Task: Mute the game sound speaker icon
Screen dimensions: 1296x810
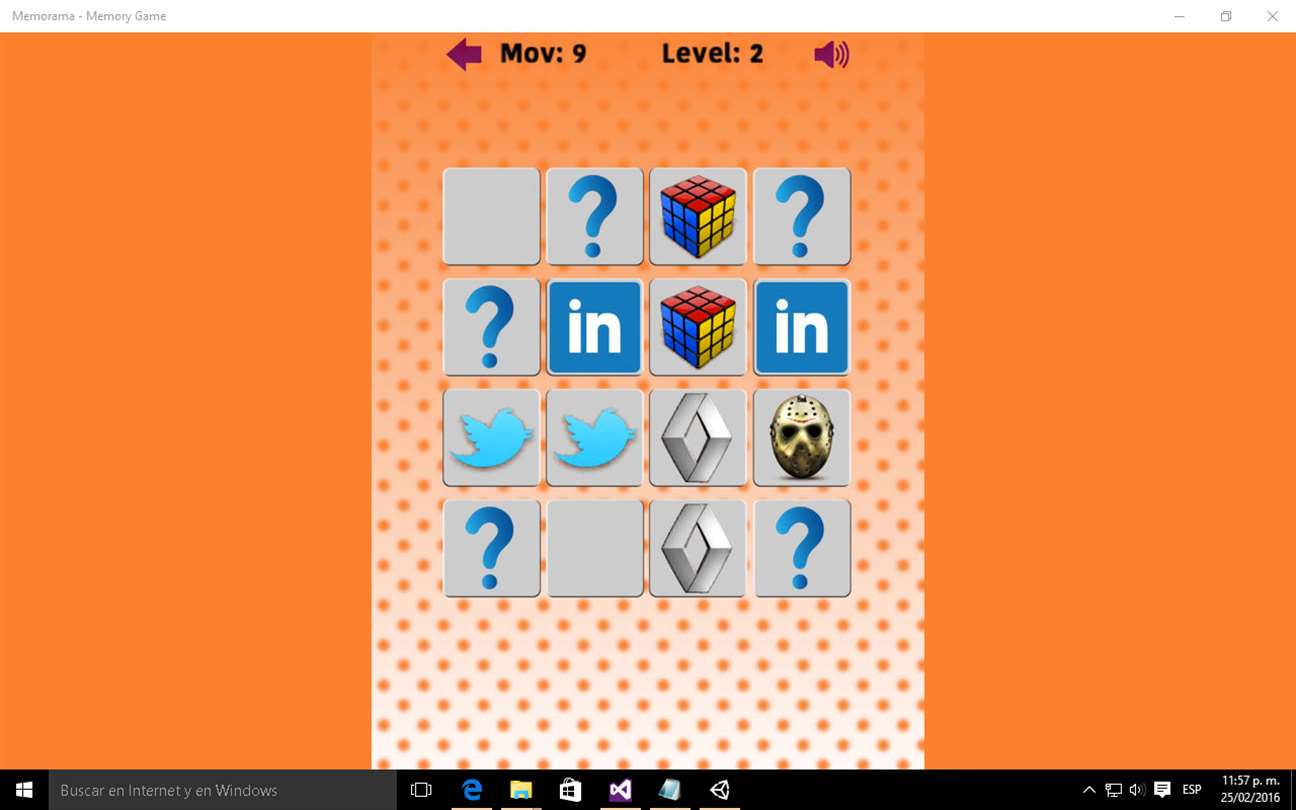Action: pyautogui.click(x=831, y=54)
